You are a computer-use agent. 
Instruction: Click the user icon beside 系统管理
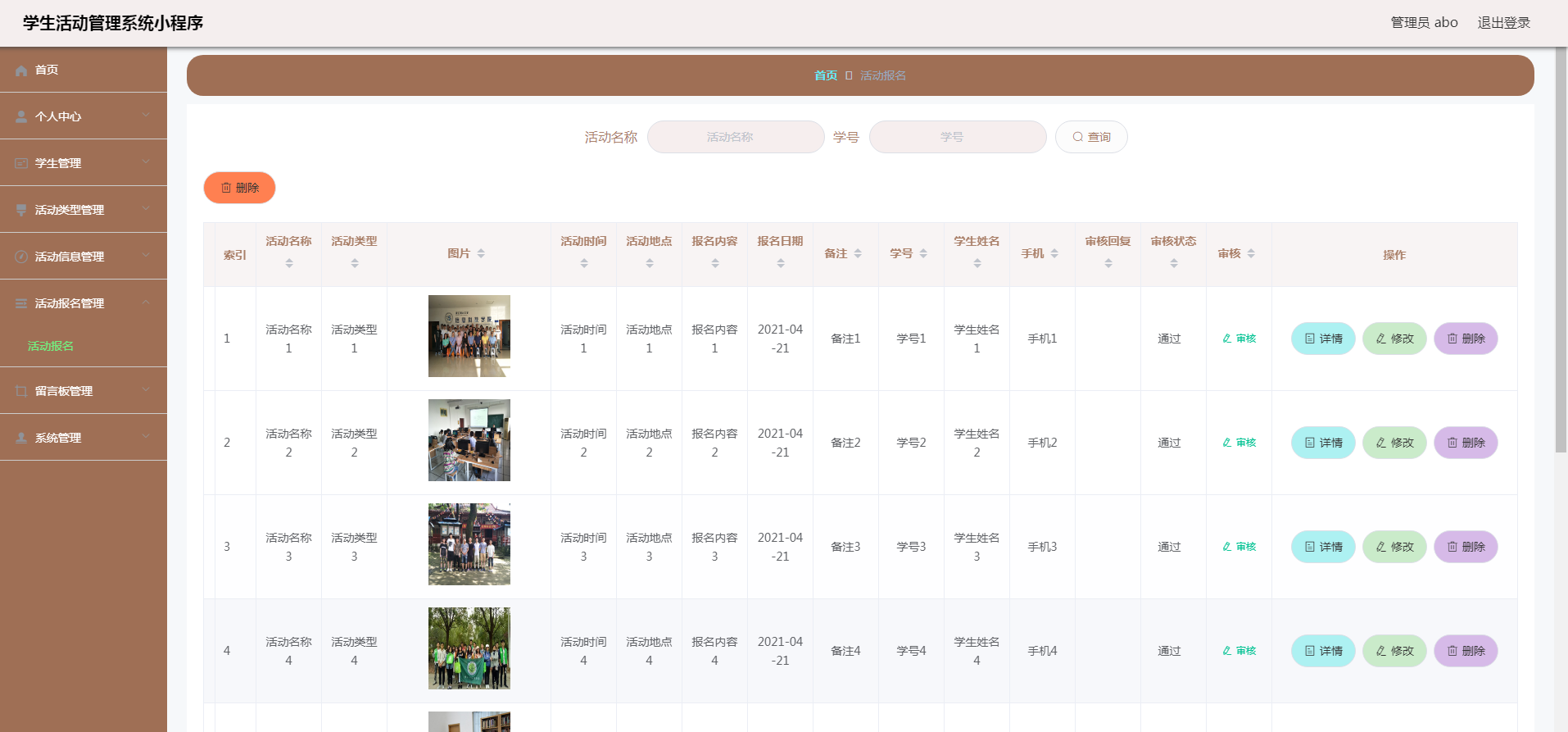[x=21, y=439]
